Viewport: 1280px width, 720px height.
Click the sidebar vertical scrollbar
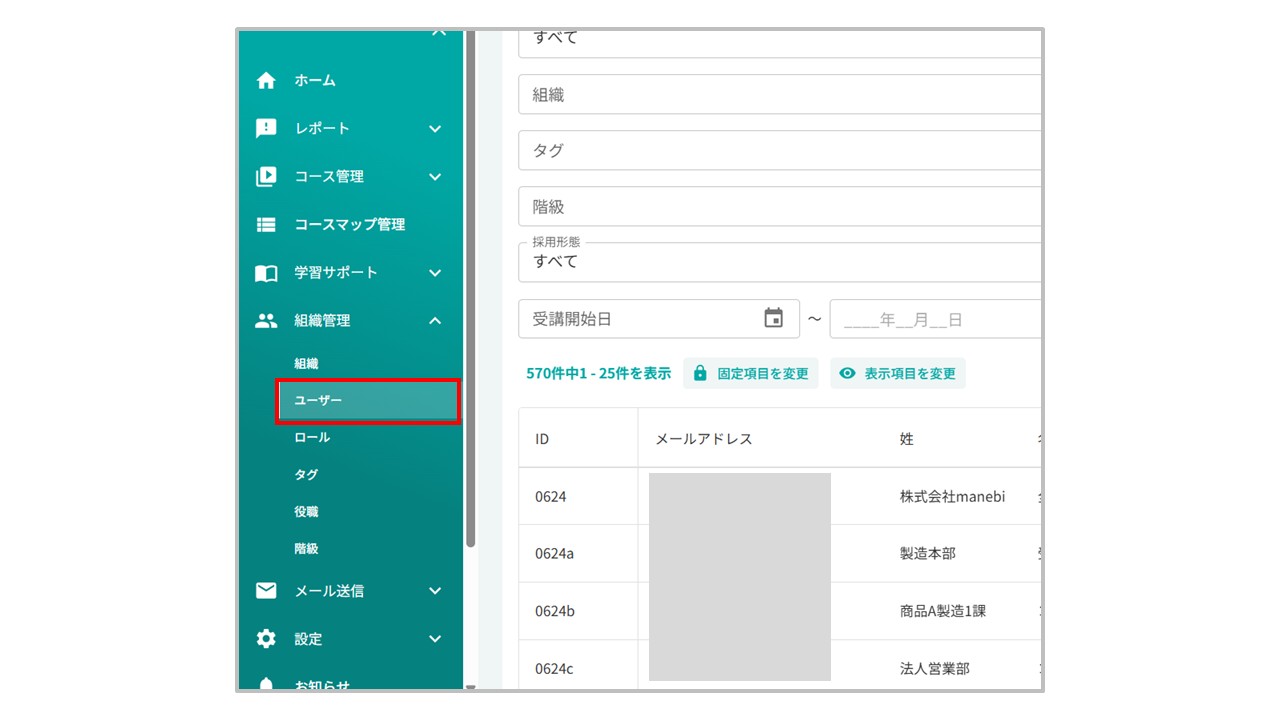(470, 300)
